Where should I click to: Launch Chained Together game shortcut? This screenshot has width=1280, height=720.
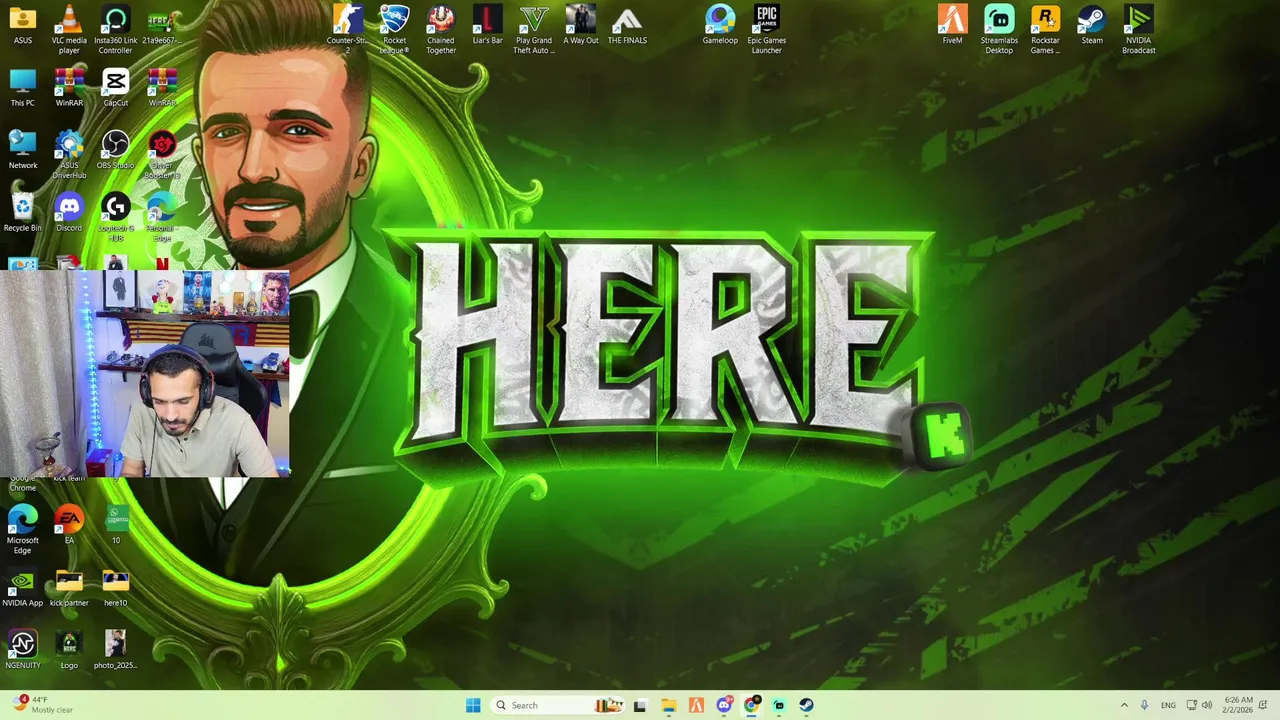coord(440,29)
